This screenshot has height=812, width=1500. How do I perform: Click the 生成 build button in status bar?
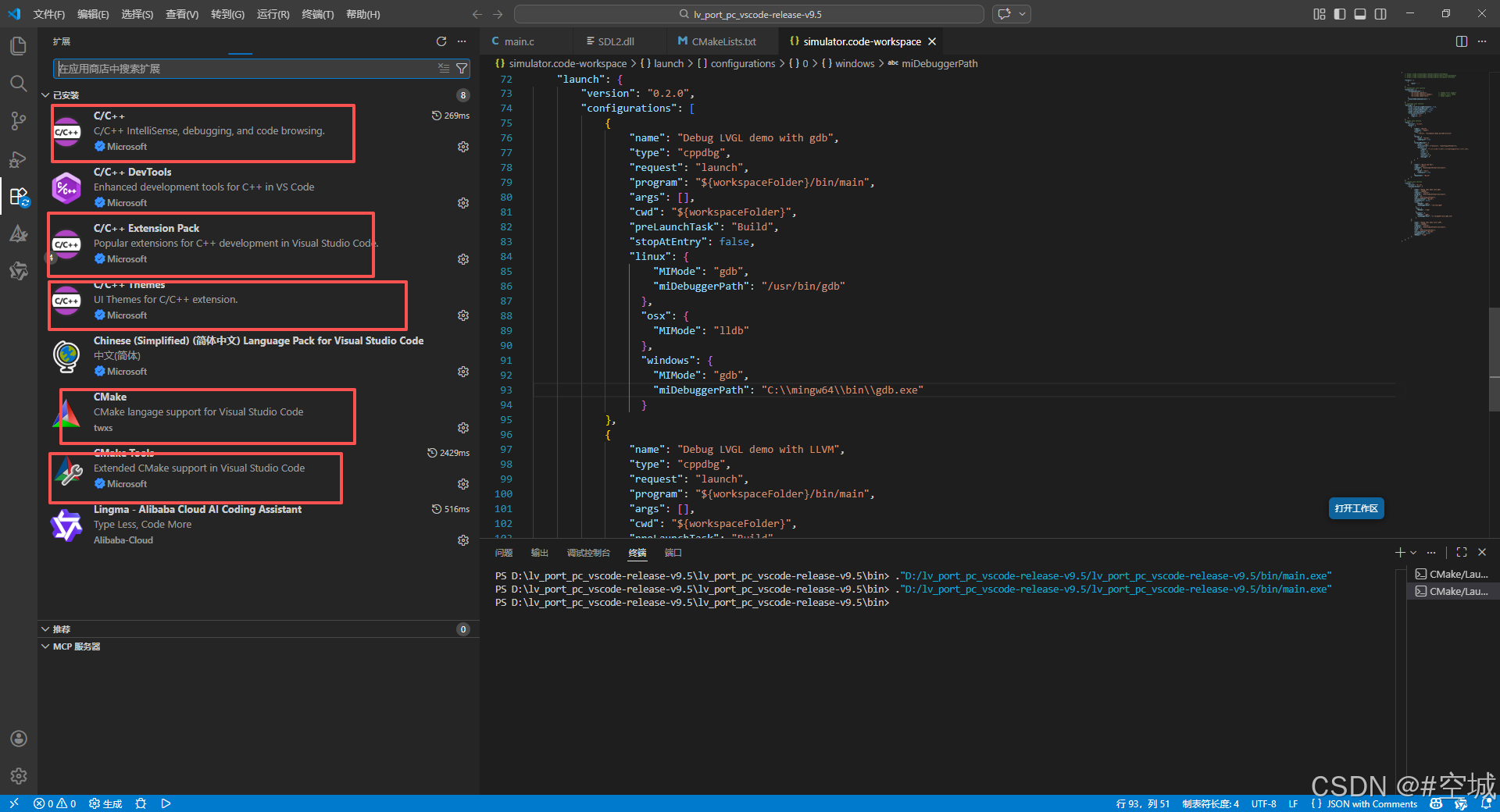(x=105, y=803)
